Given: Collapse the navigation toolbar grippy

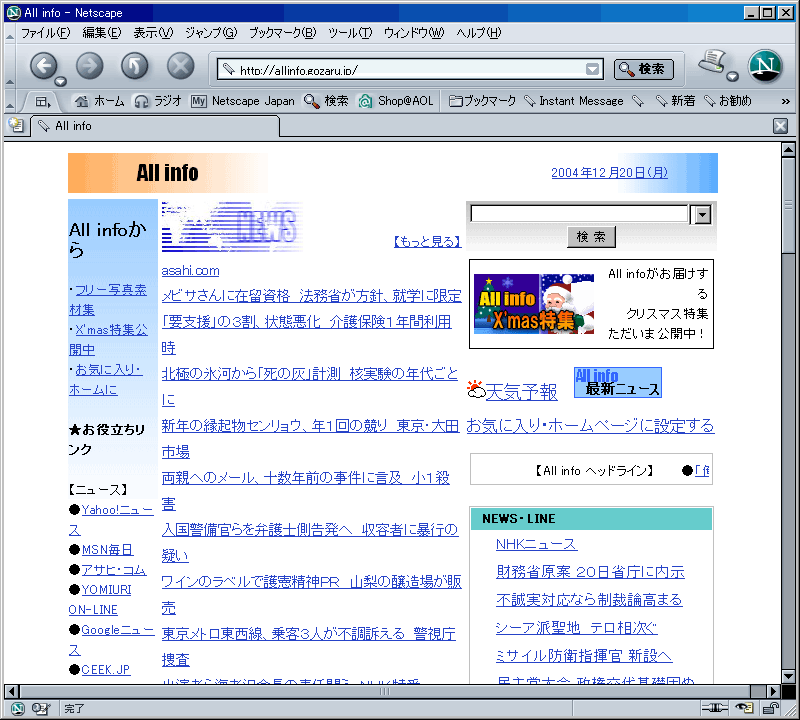Looking at the screenshot, I should pos(10,66).
